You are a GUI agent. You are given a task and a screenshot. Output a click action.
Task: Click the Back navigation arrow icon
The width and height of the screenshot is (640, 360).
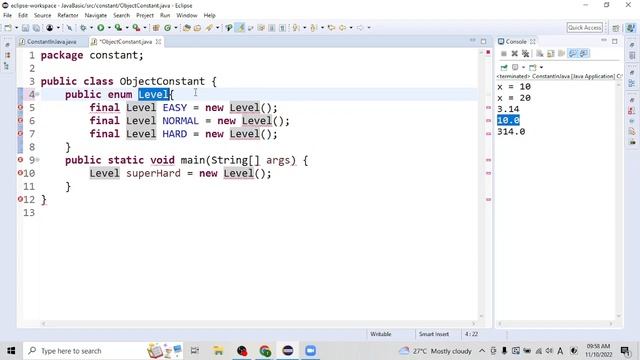[342, 28]
